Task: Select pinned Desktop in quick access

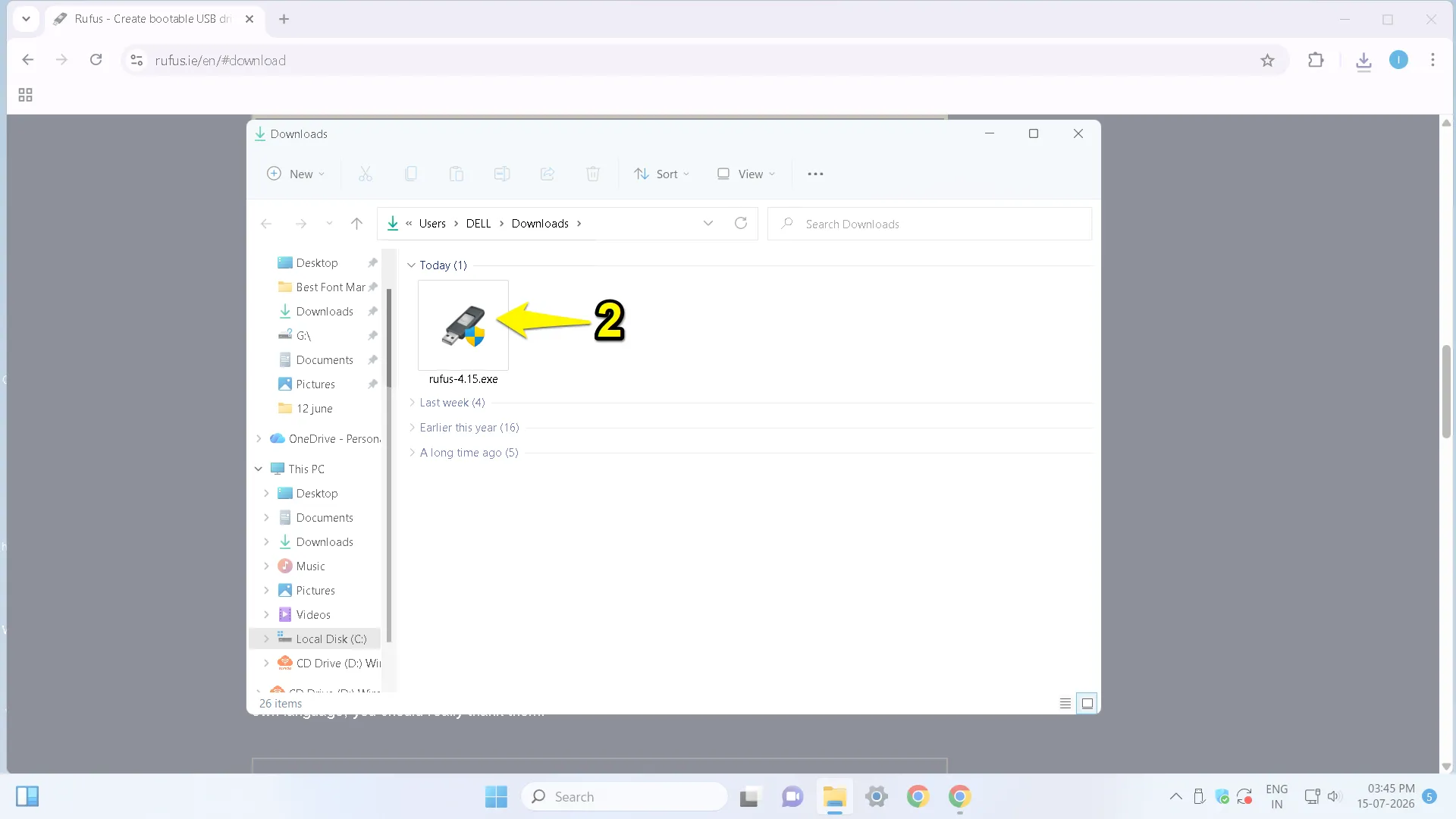Action: click(317, 262)
